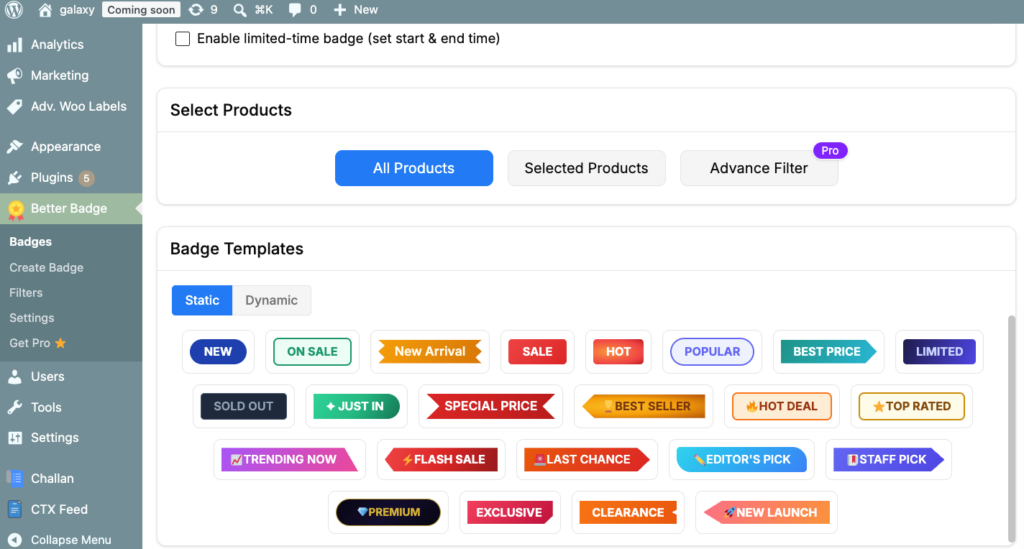Pick the JUST IN badge template
The height and width of the screenshot is (549, 1024).
(x=357, y=406)
